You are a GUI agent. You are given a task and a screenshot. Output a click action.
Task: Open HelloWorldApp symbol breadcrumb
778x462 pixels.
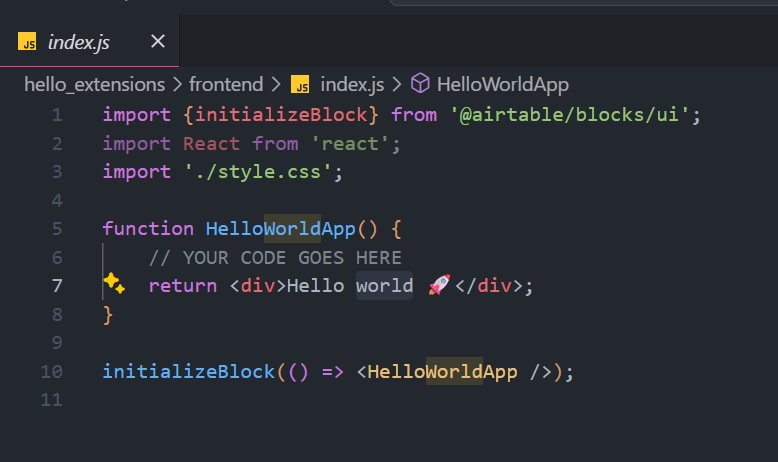point(503,85)
